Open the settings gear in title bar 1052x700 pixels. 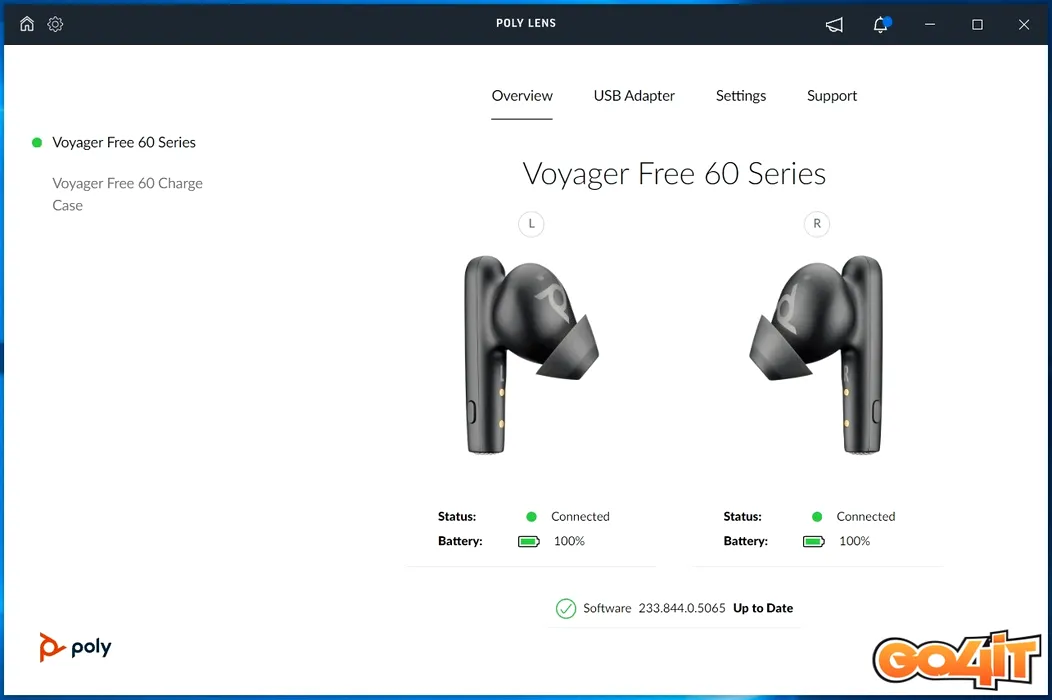tap(55, 24)
